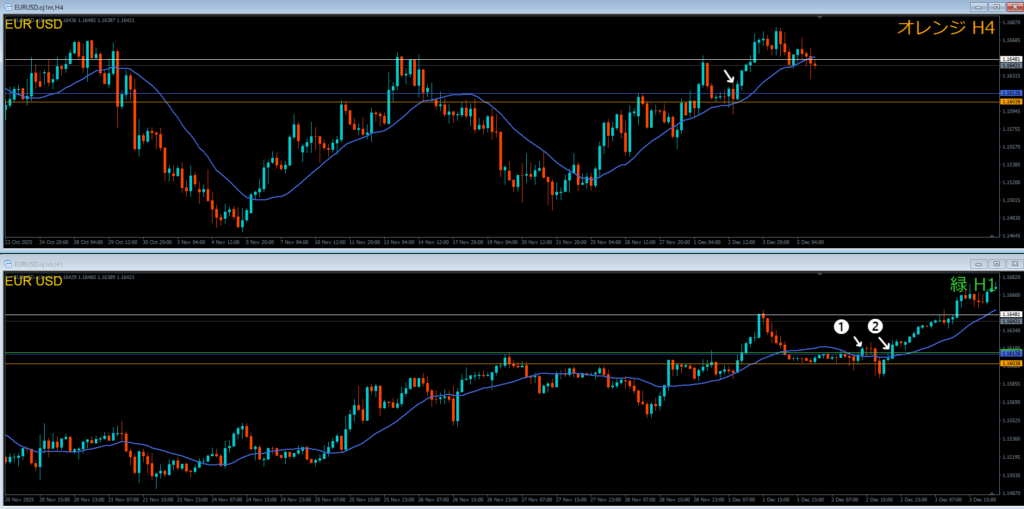
Task: Click the EURUSD.oj1m,H1 window title text
Action: pyautogui.click(x=37, y=263)
